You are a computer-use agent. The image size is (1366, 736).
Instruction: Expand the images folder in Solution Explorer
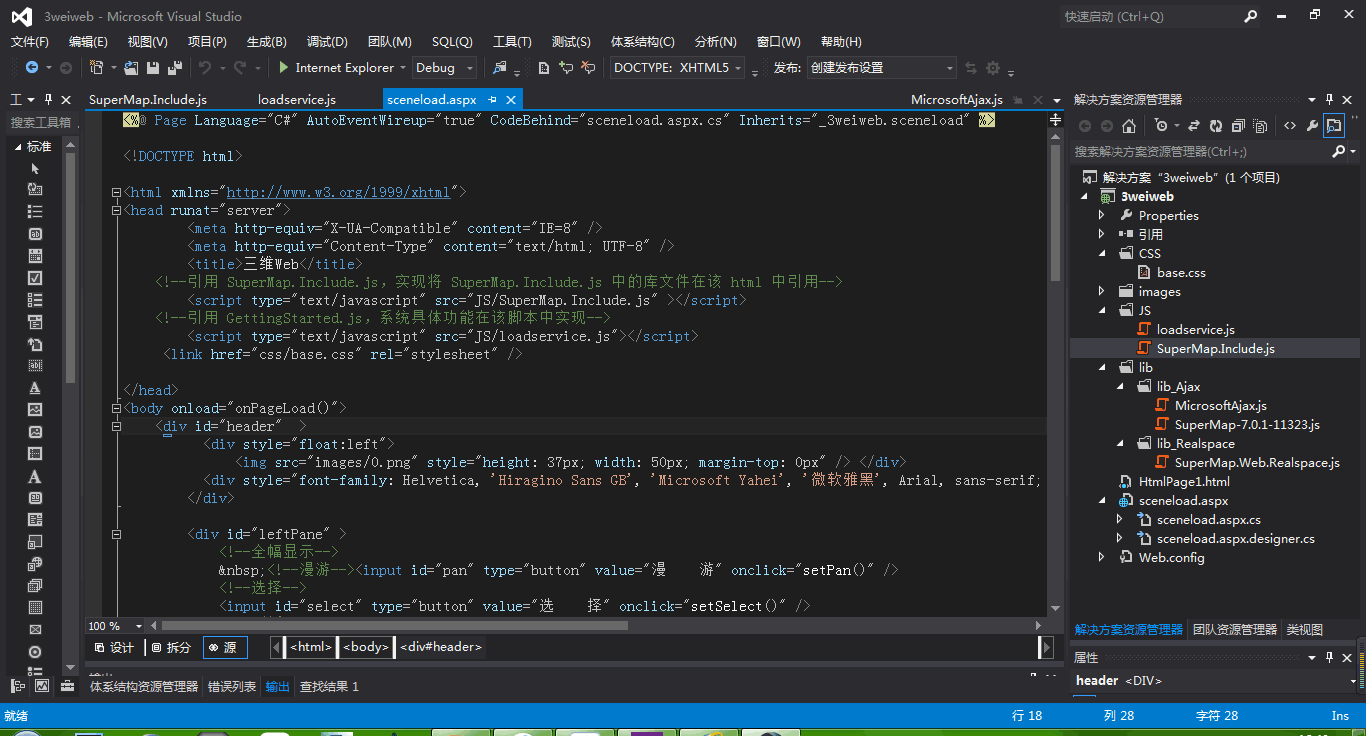pos(1103,292)
